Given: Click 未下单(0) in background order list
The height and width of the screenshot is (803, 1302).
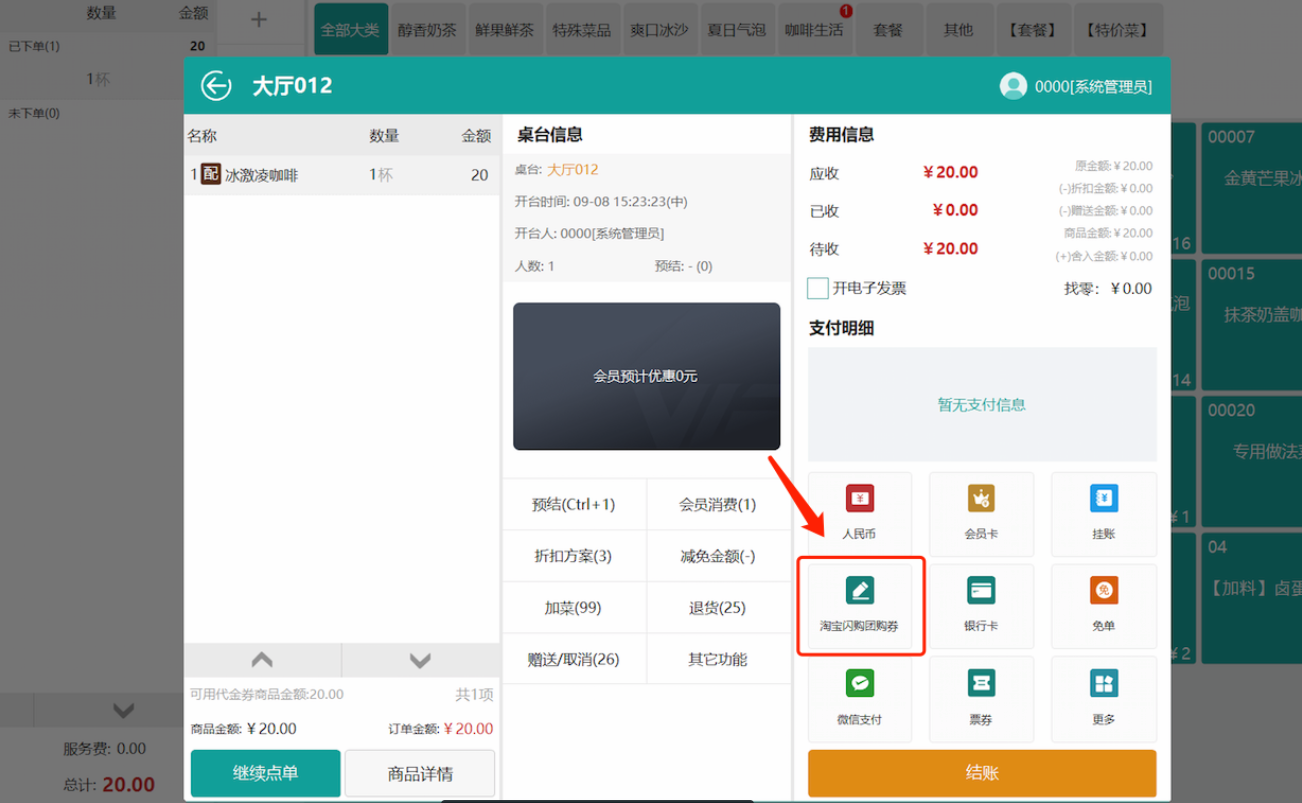Looking at the screenshot, I should (34, 113).
